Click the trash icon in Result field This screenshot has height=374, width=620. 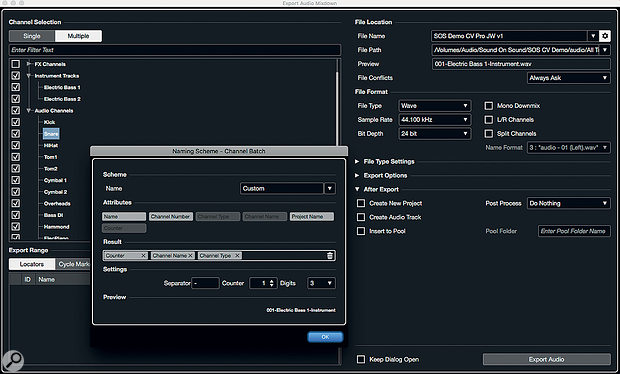tap(330, 256)
